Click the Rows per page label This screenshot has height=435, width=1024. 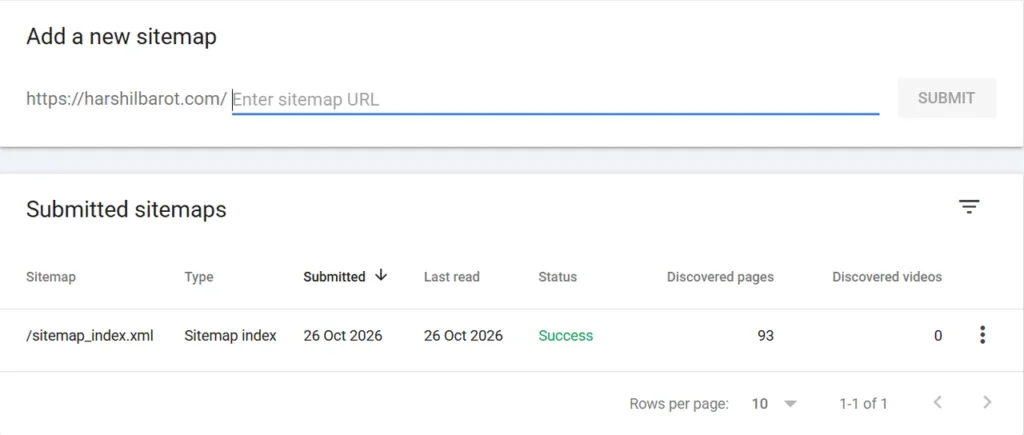click(x=679, y=404)
